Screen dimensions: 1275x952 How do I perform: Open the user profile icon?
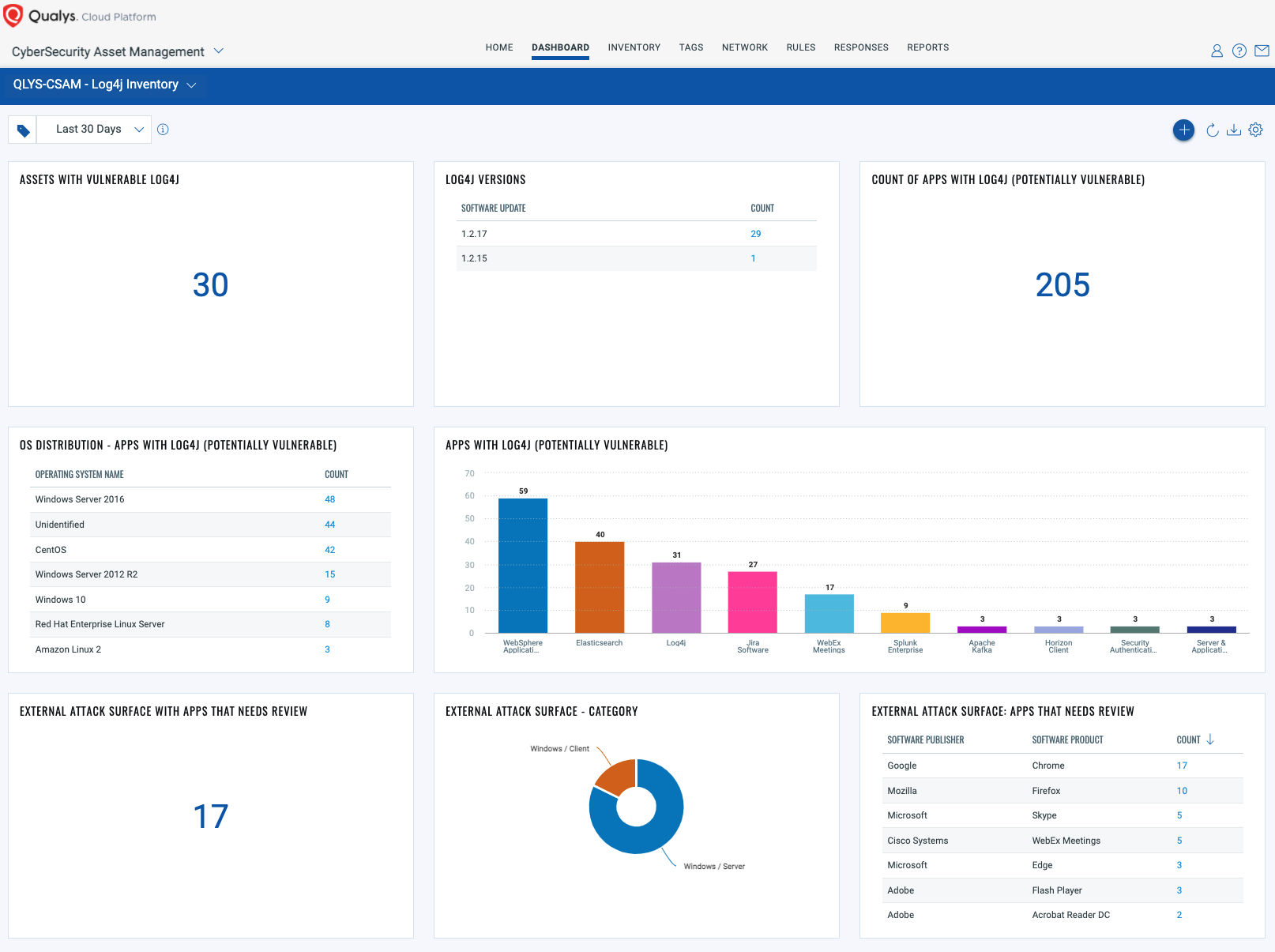click(x=1217, y=51)
